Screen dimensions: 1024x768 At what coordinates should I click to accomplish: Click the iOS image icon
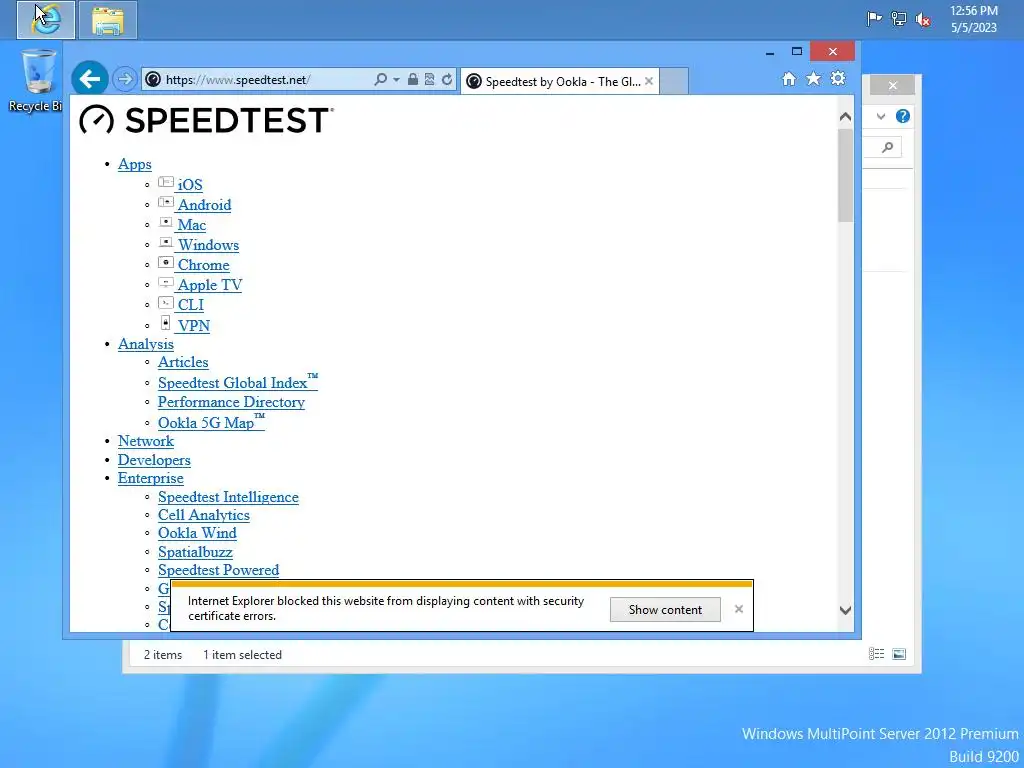coord(166,182)
